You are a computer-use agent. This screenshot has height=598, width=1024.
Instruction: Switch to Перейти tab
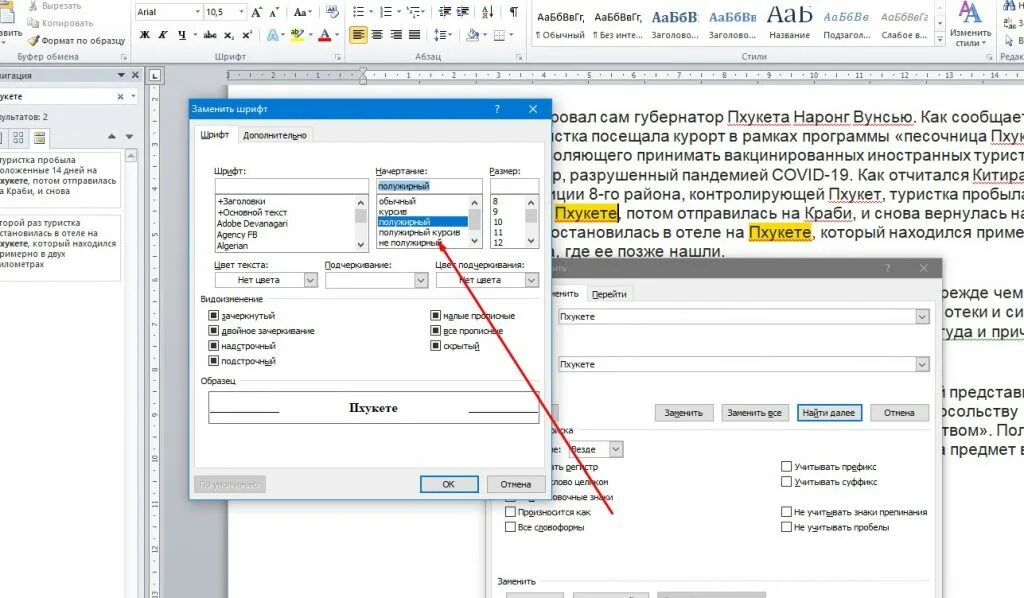coord(609,294)
